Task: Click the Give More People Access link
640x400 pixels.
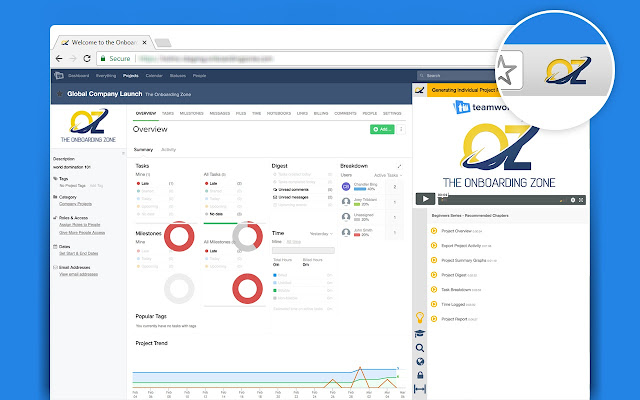Action: point(82,233)
